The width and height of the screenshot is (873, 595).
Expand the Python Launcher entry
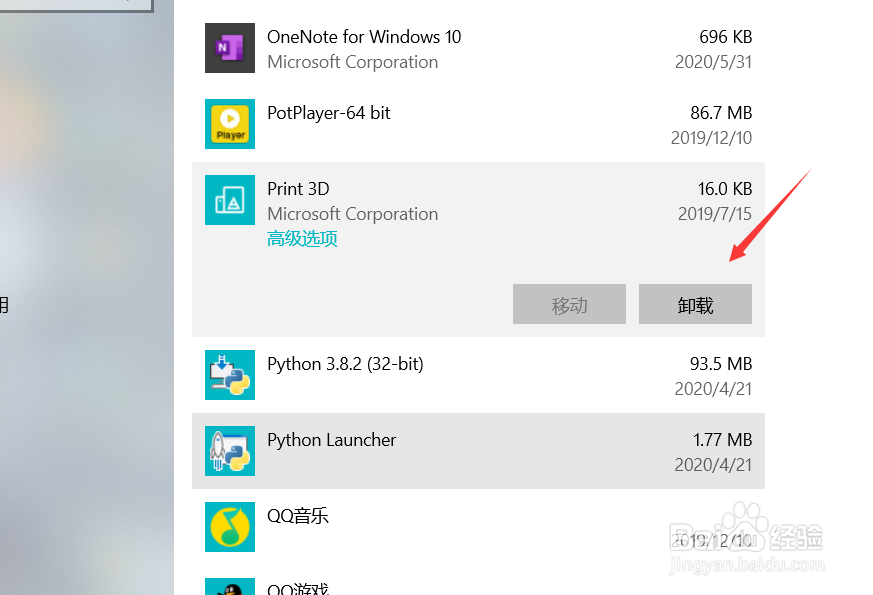[x=478, y=451]
